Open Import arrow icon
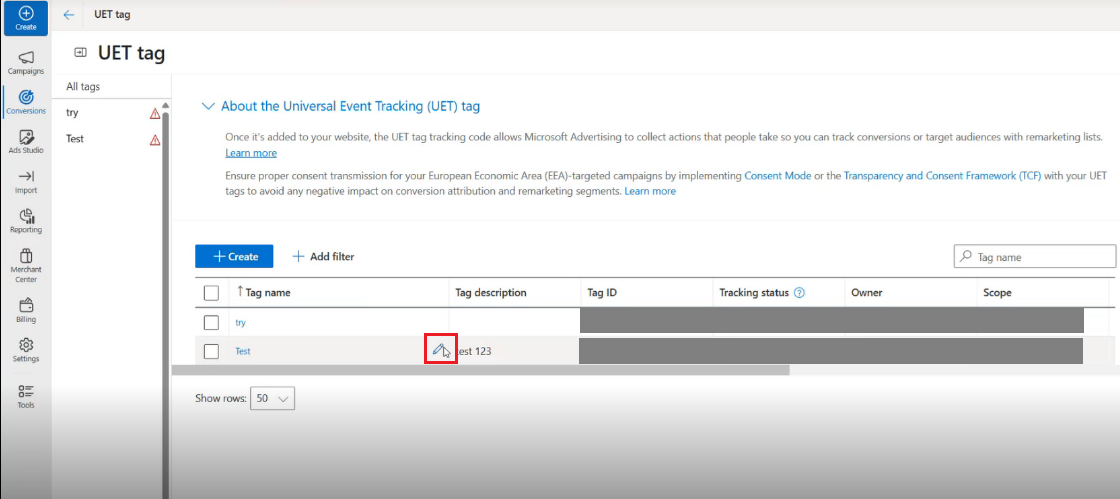The height and width of the screenshot is (499, 1120). (x=26, y=176)
